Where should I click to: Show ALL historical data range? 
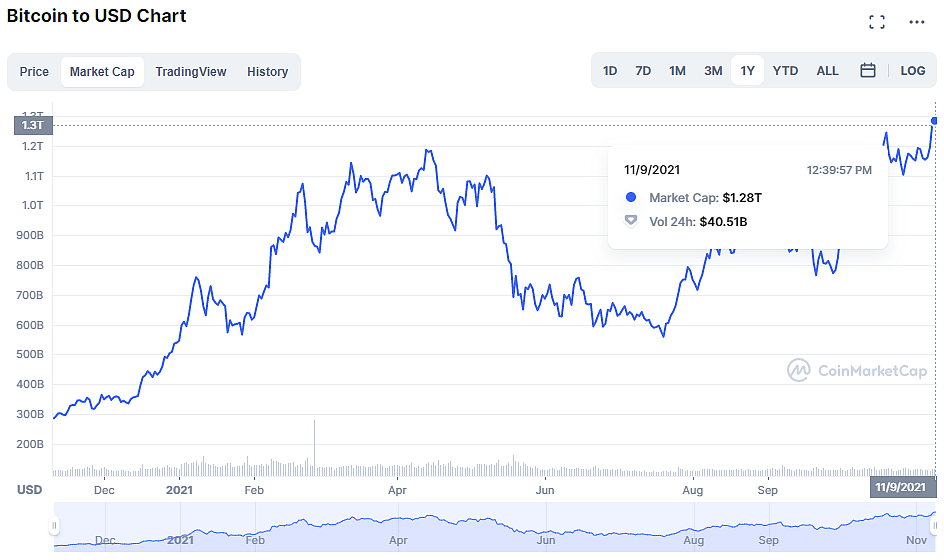[x=827, y=70]
